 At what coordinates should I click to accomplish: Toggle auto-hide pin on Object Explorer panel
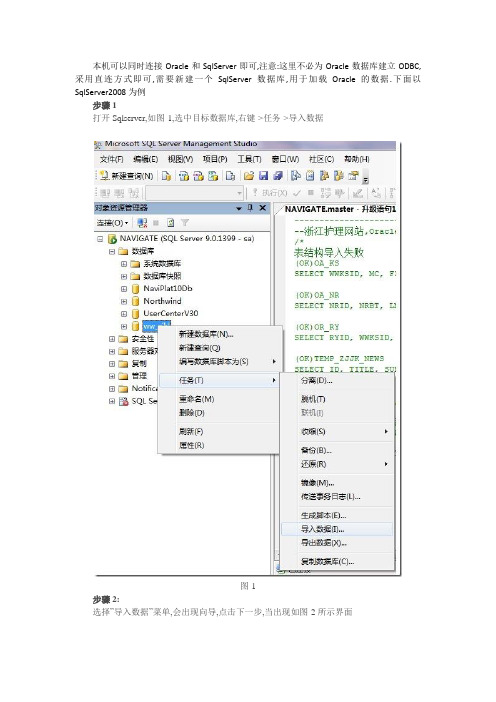[250, 208]
